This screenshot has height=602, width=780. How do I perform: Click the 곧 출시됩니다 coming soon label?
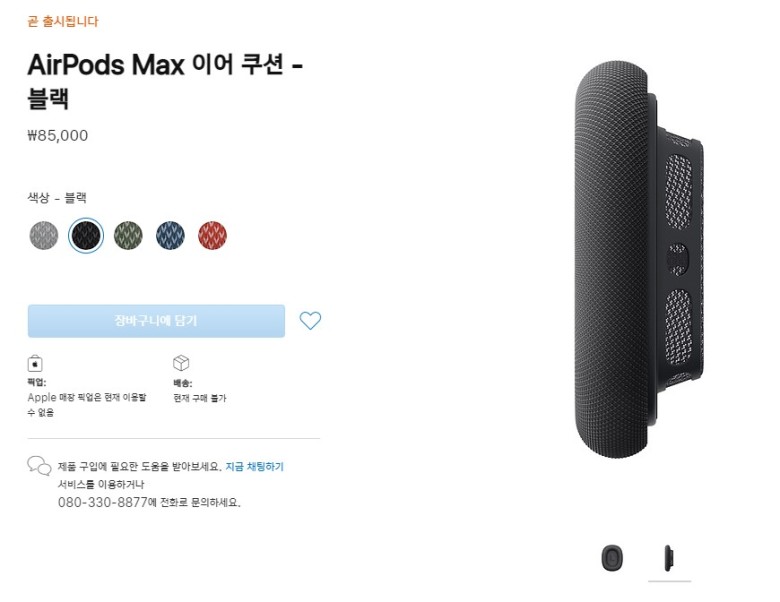[x=63, y=21]
